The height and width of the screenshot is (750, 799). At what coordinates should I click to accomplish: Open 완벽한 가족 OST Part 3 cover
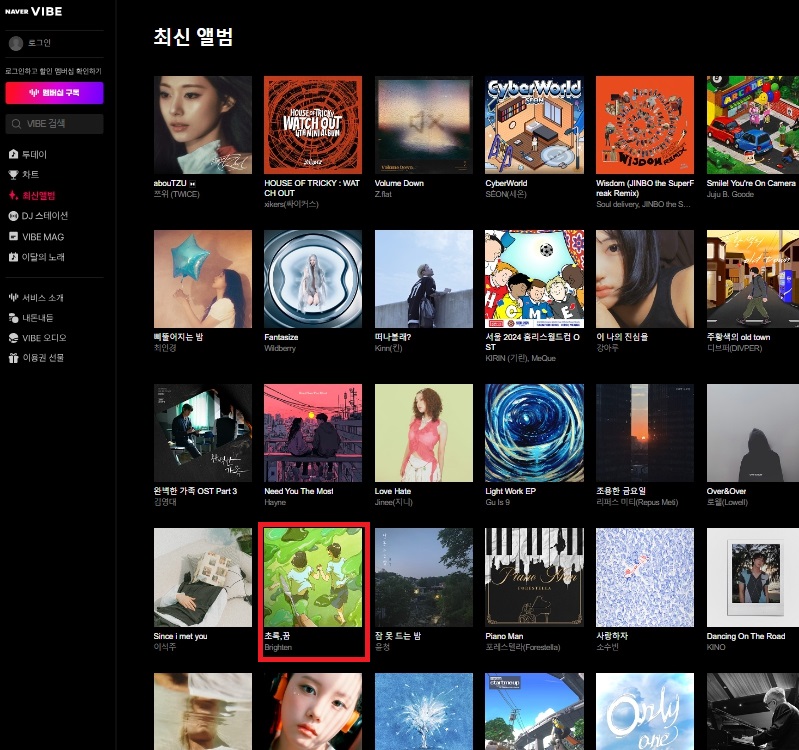pos(203,433)
